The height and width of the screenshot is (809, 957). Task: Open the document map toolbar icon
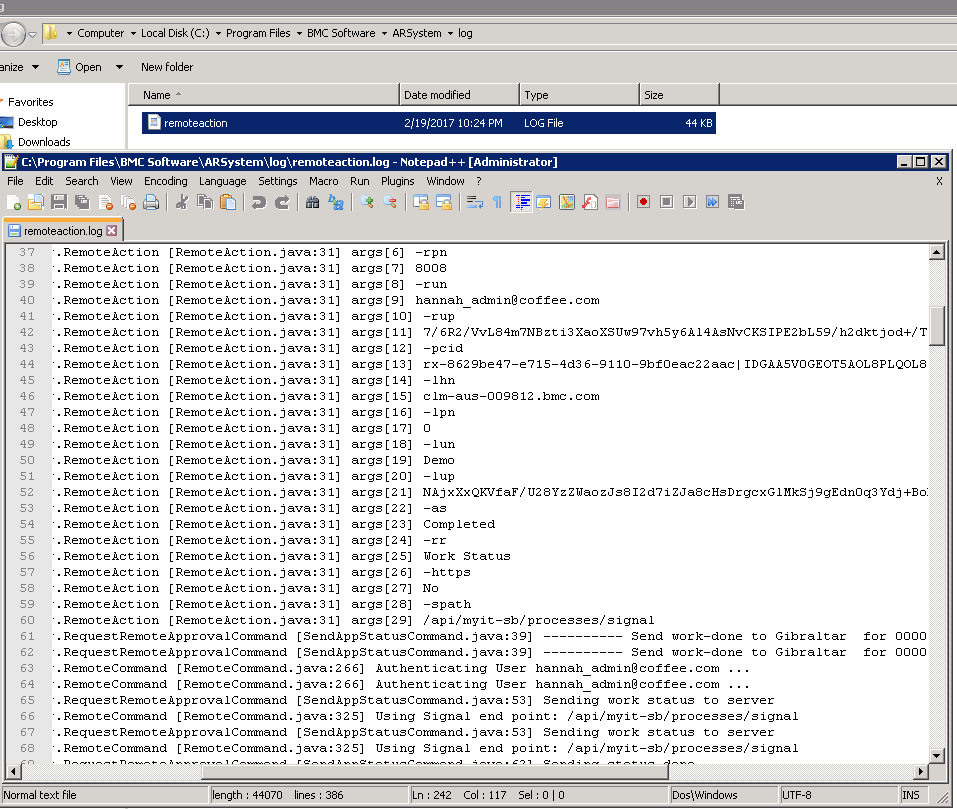567,203
